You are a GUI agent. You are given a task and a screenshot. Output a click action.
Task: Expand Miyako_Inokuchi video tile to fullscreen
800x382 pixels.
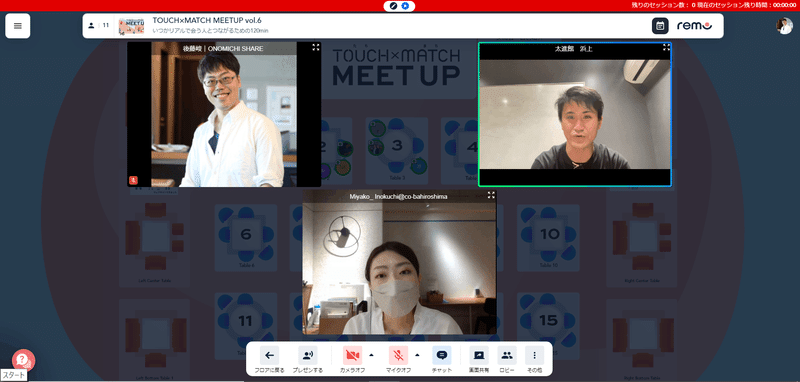point(491,195)
